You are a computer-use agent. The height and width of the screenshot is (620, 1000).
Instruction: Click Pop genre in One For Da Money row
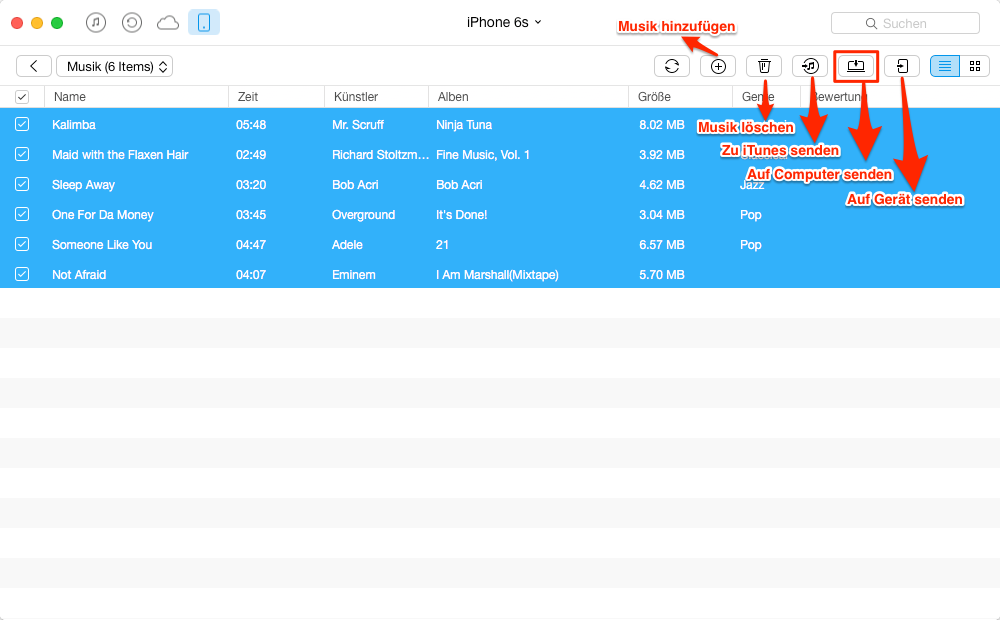pyautogui.click(x=751, y=215)
